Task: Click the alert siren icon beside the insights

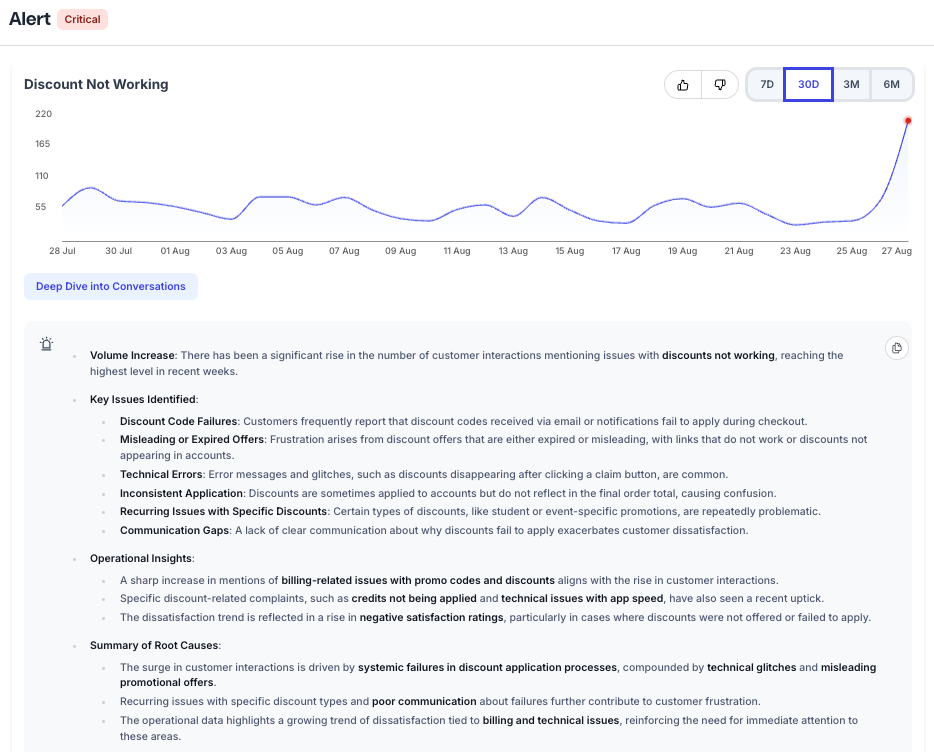Action: click(46, 343)
